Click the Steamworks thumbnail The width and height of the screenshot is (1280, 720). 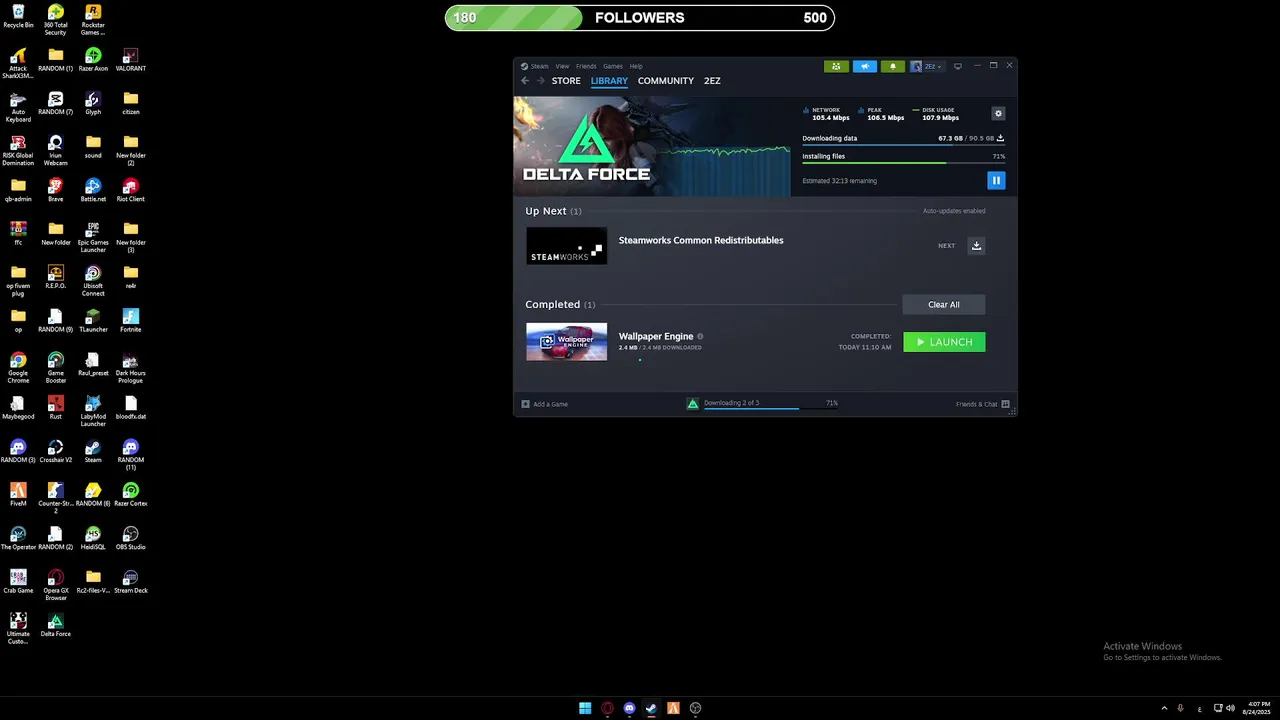point(567,246)
